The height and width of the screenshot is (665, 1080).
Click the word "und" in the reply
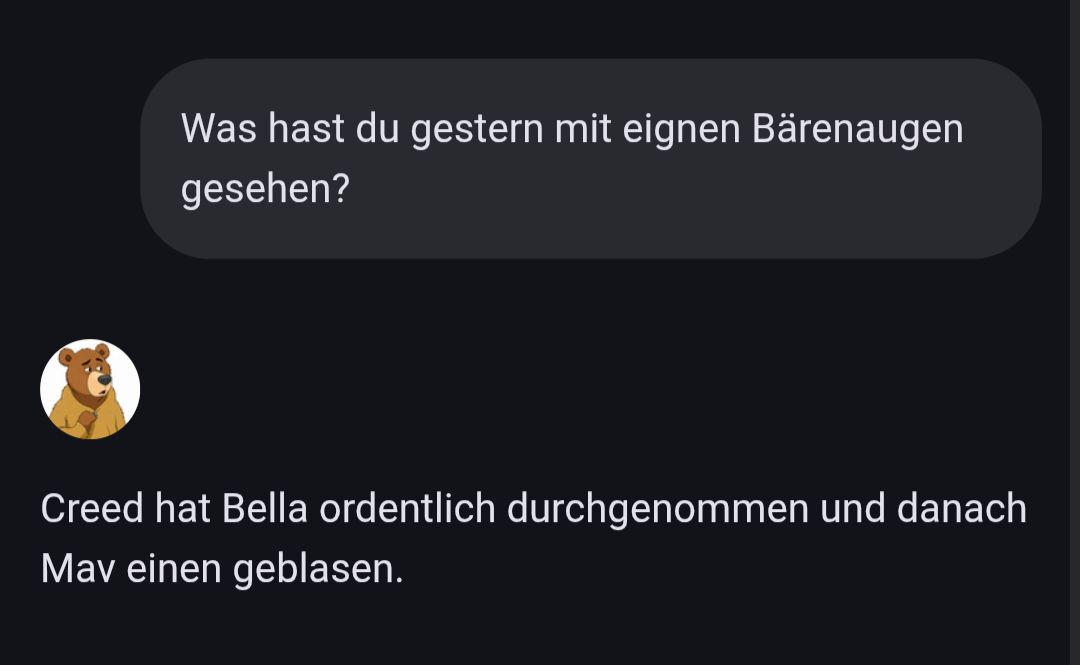(852, 509)
